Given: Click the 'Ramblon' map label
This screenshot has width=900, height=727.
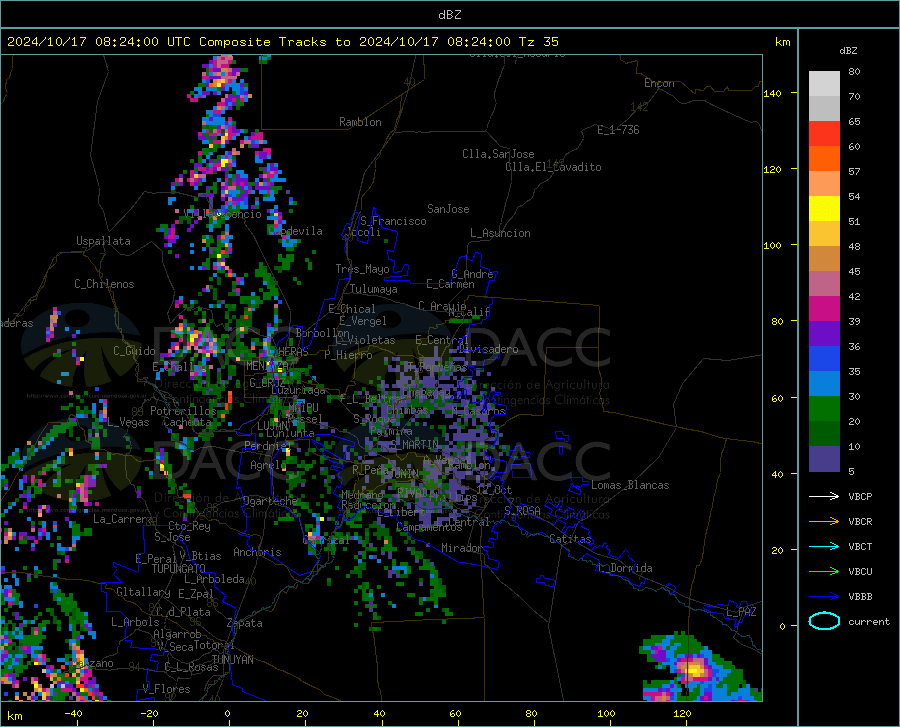Looking at the screenshot, I should tap(360, 122).
